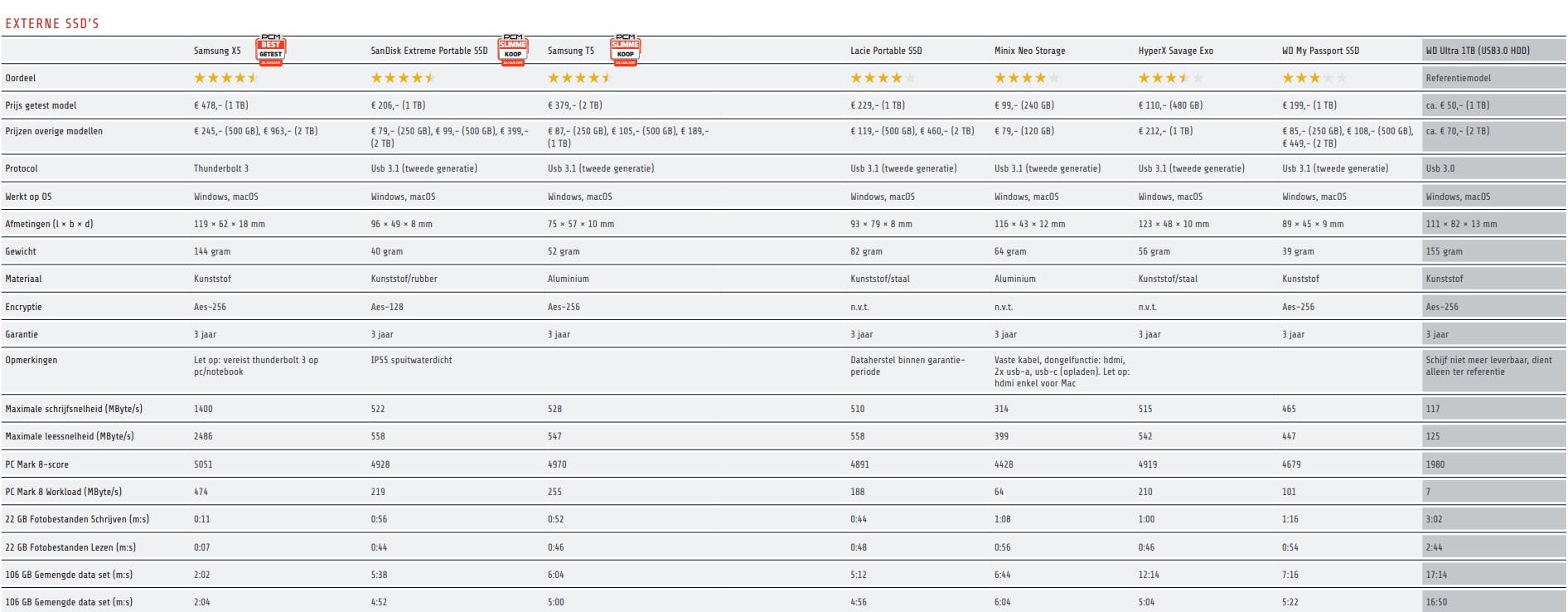Click the Slimme Koop badge beside SanDisk Extreme
The height and width of the screenshot is (612, 1568).
click(513, 50)
